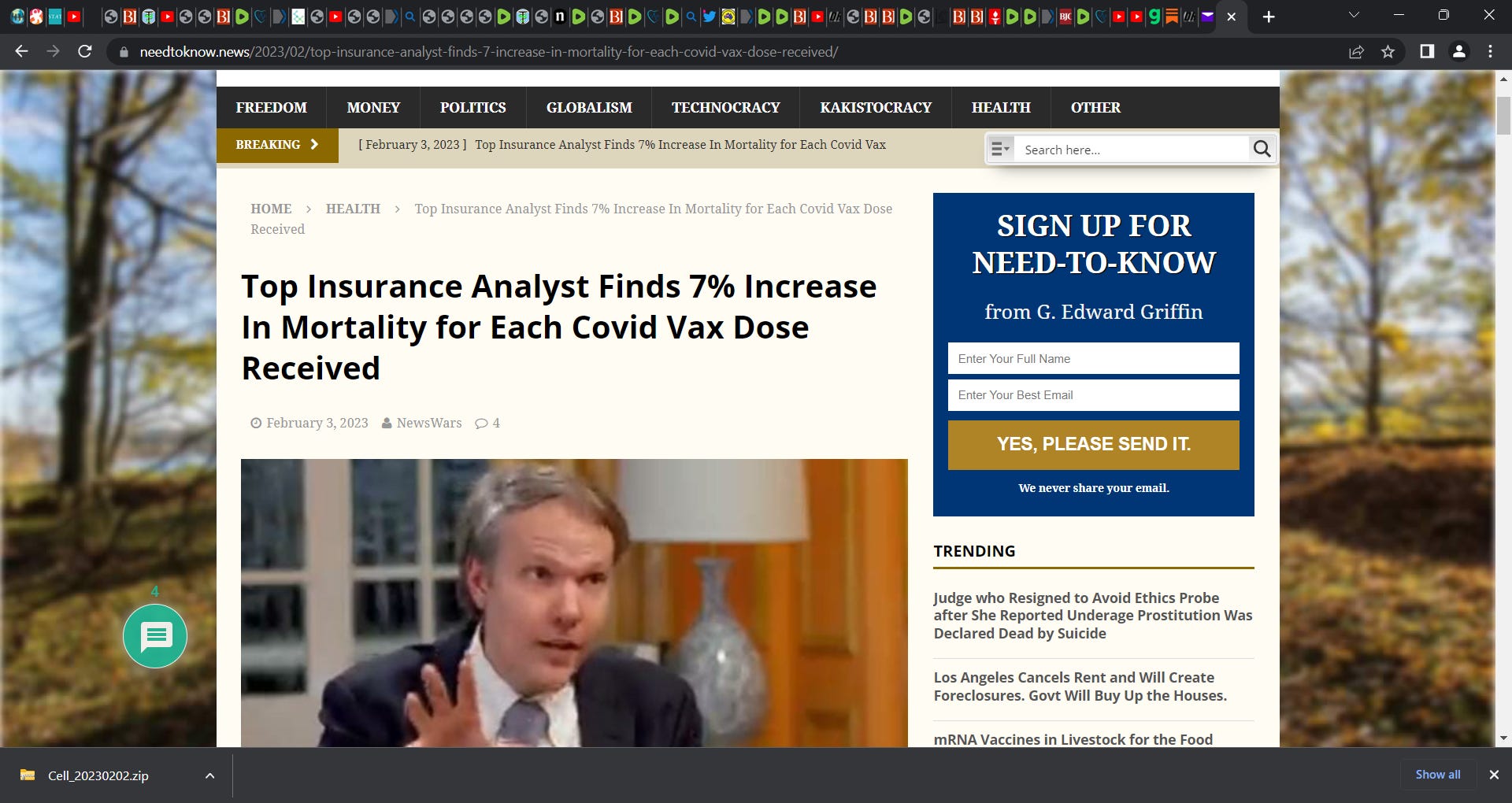The width and height of the screenshot is (1512, 803).
Task: Close the downloads bar
Action: 1493,775
